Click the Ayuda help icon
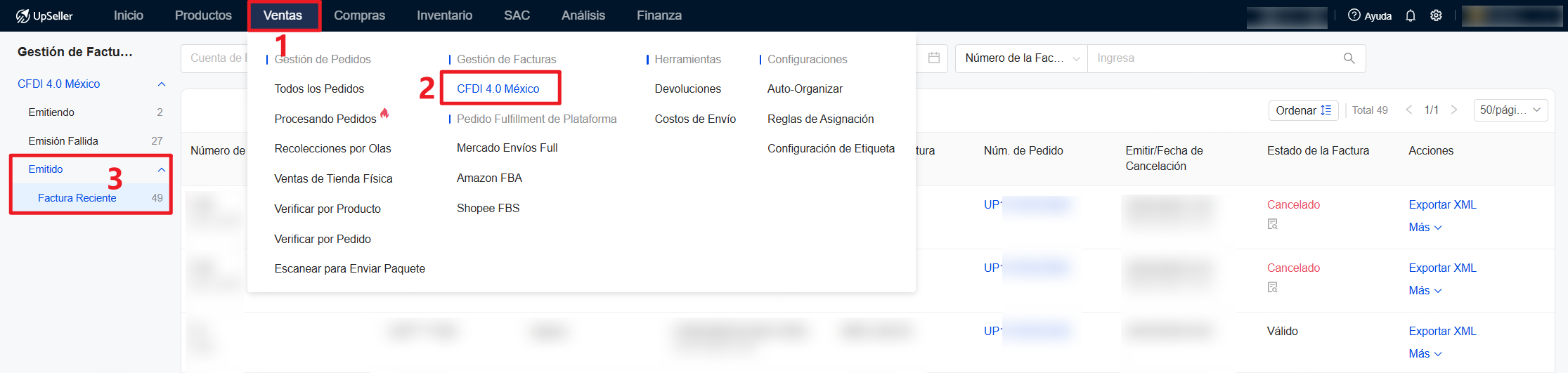The width and height of the screenshot is (1568, 373). click(x=1354, y=15)
